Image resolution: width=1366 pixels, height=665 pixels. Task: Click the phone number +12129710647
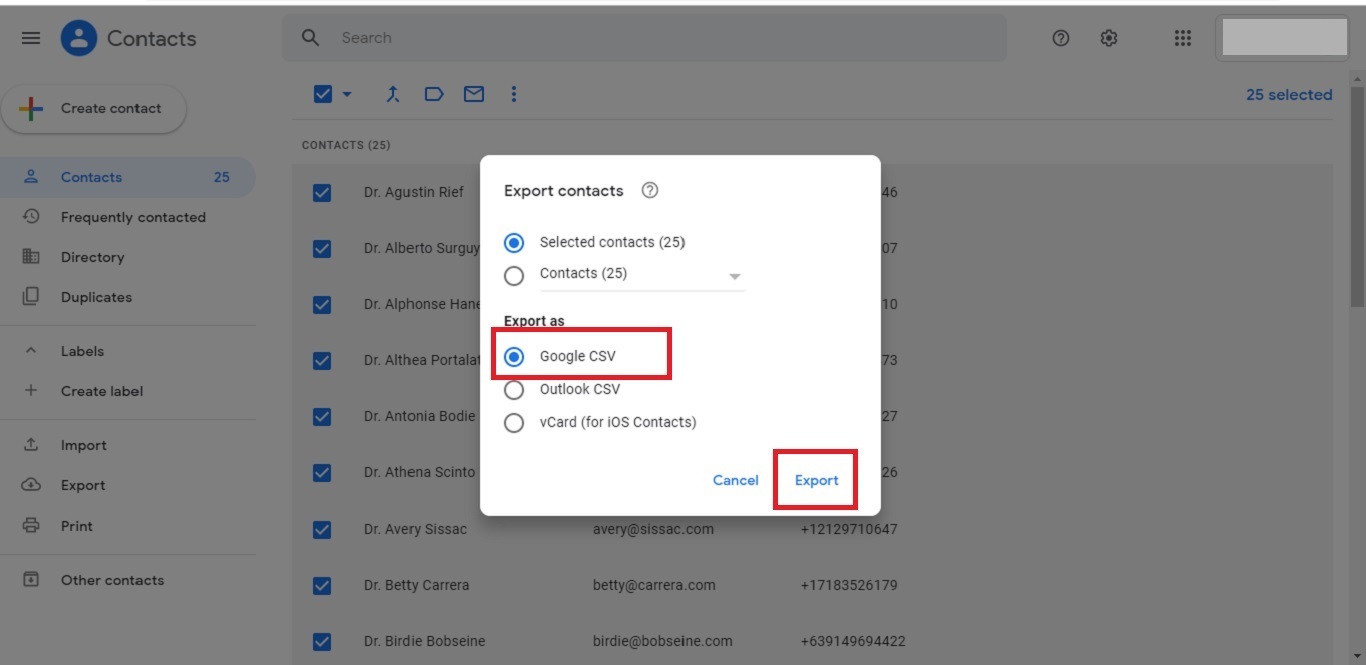coord(849,529)
